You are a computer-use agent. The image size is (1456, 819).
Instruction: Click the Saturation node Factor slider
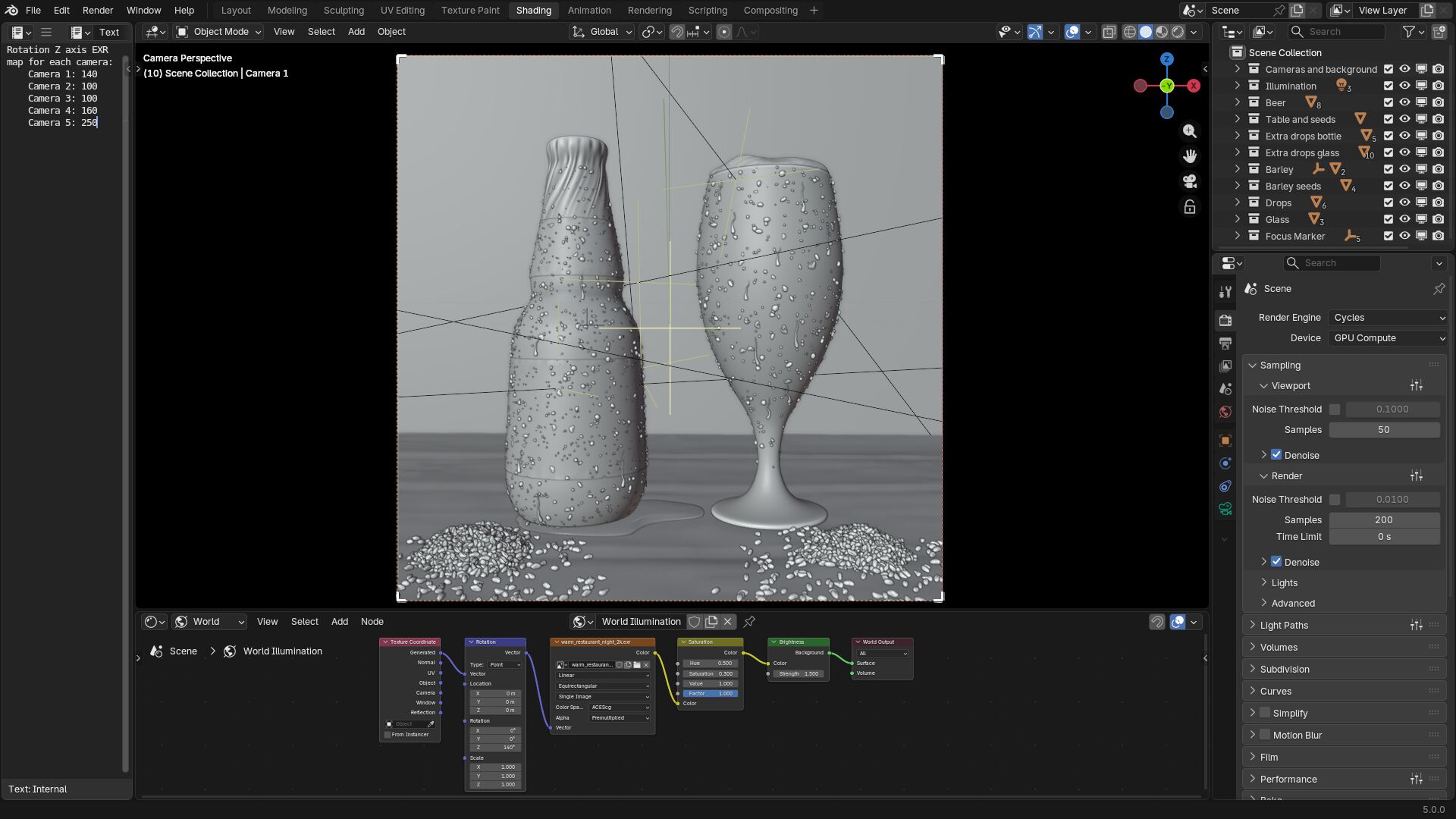pyautogui.click(x=710, y=693)
